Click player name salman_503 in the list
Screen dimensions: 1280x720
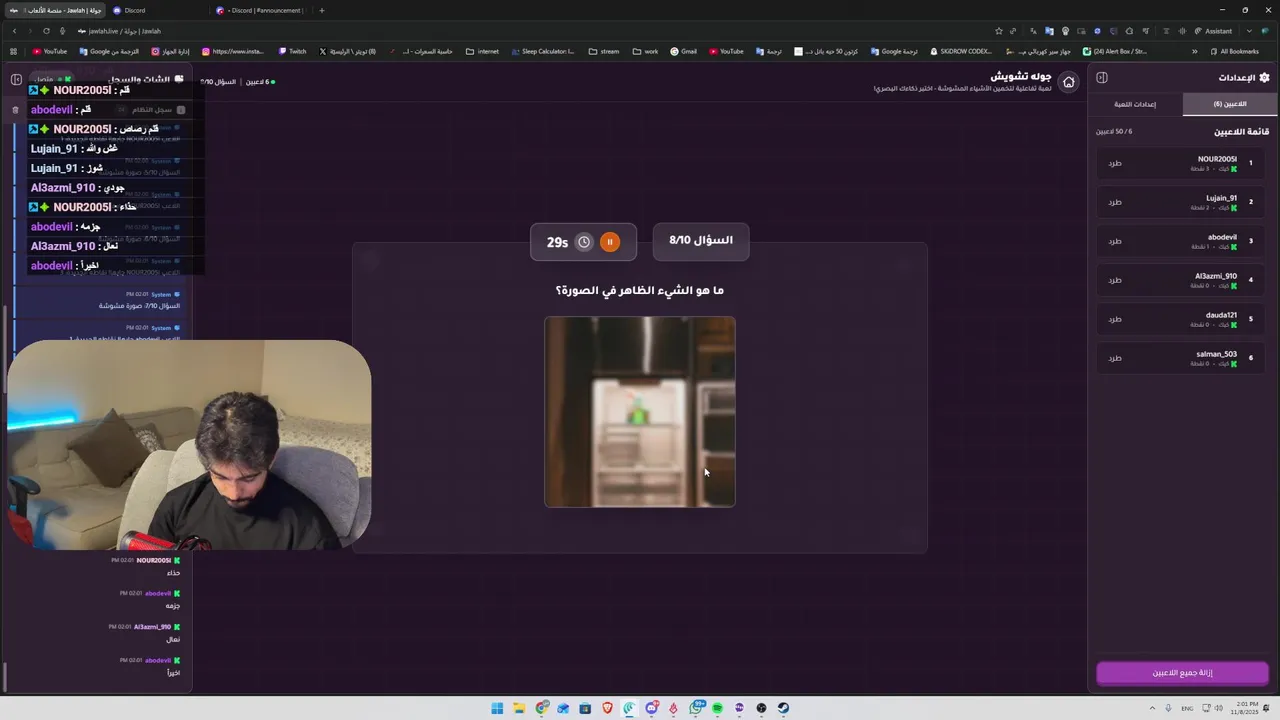click(1217, 354)
